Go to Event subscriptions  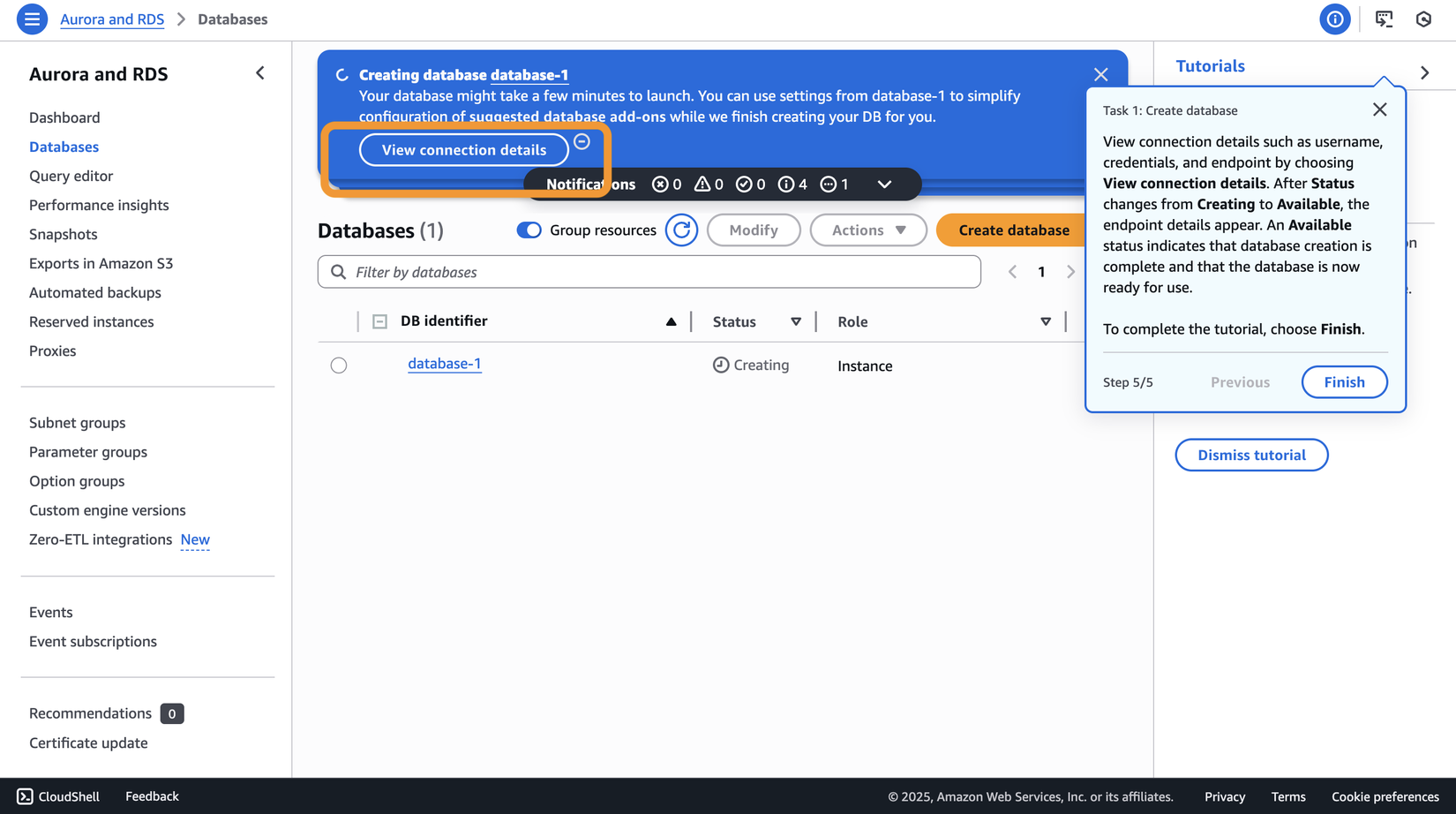pyautogui.click(x=93, y=642)
